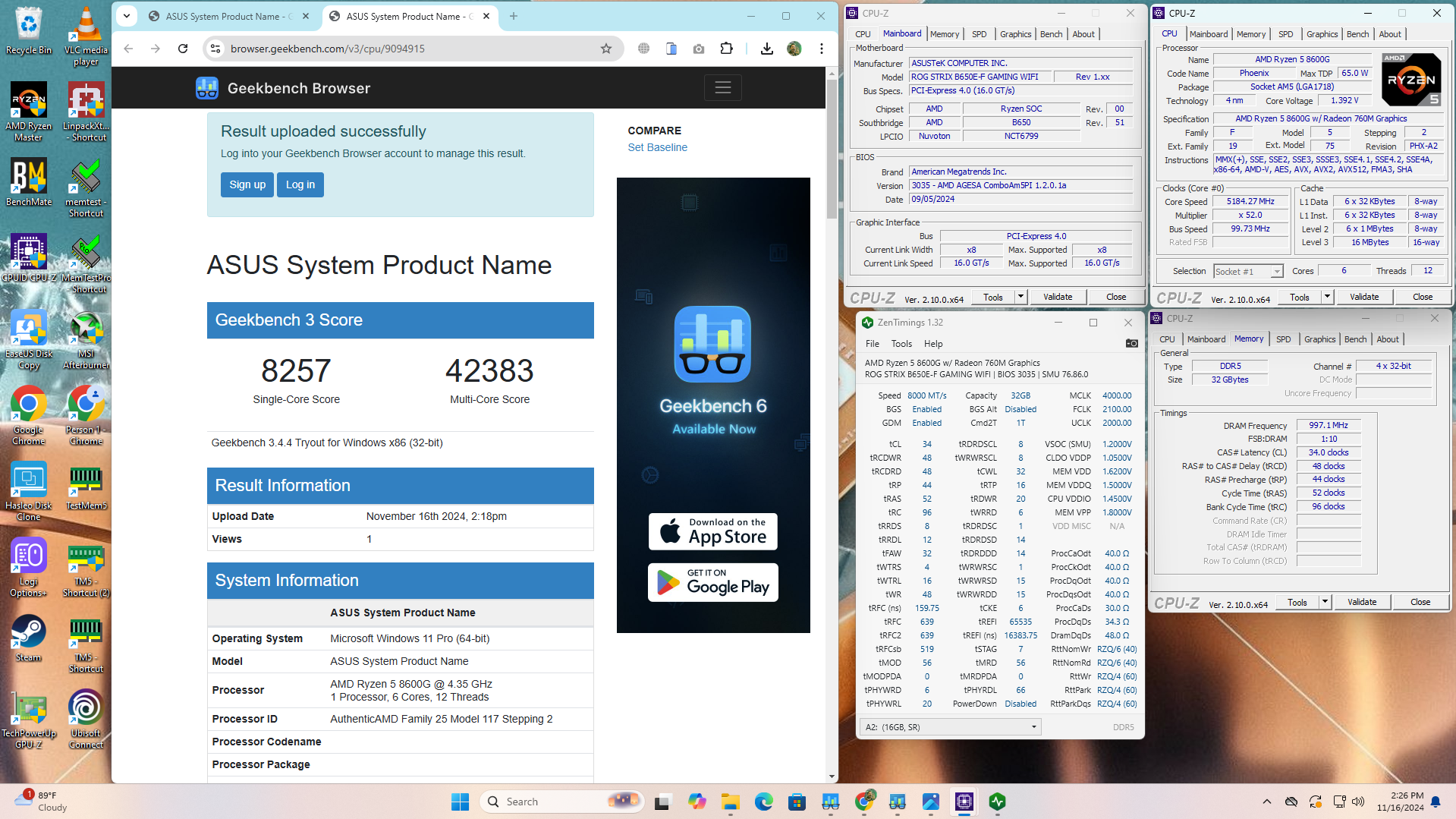
Task: Go back in Chrome browser
Action: click(x=128, y=49)
